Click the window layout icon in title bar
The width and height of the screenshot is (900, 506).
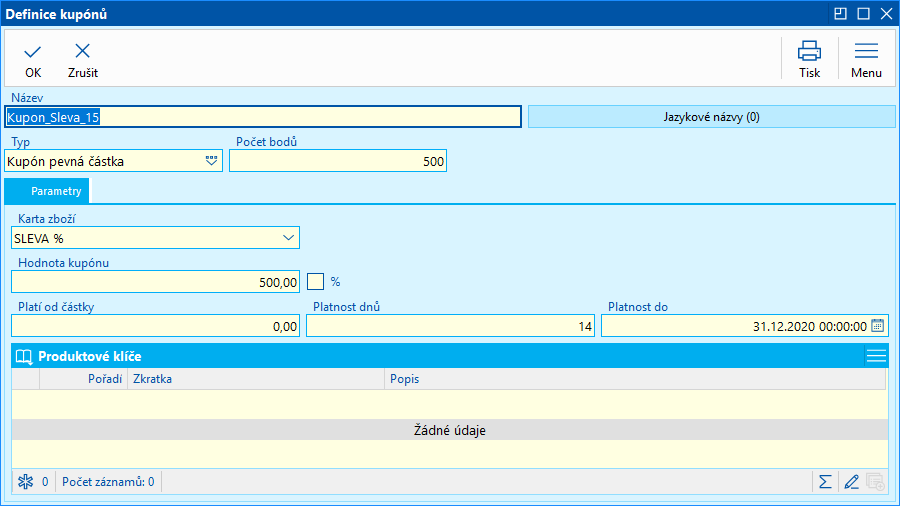840,14
